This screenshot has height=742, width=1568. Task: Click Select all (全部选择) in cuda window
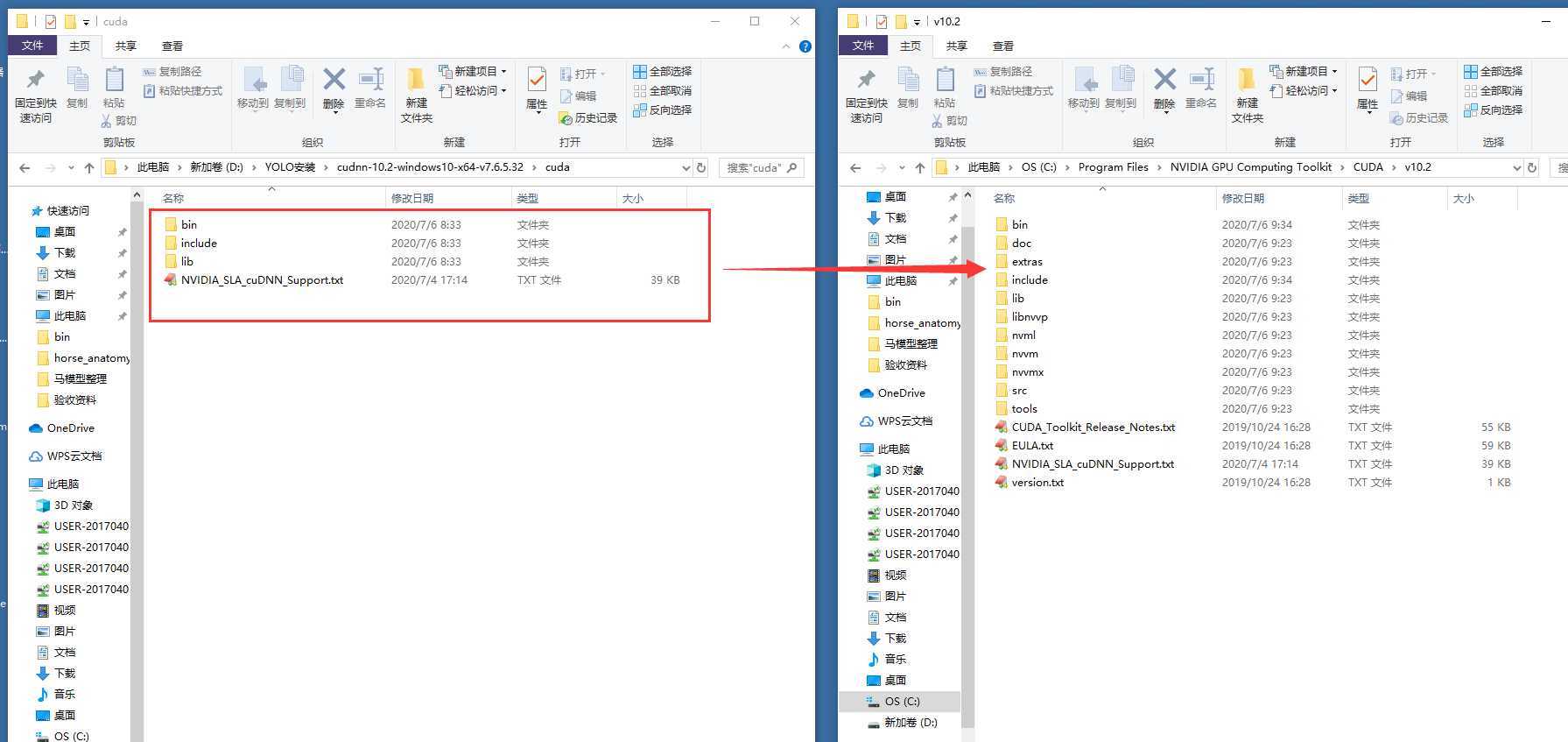pos(663,71)
